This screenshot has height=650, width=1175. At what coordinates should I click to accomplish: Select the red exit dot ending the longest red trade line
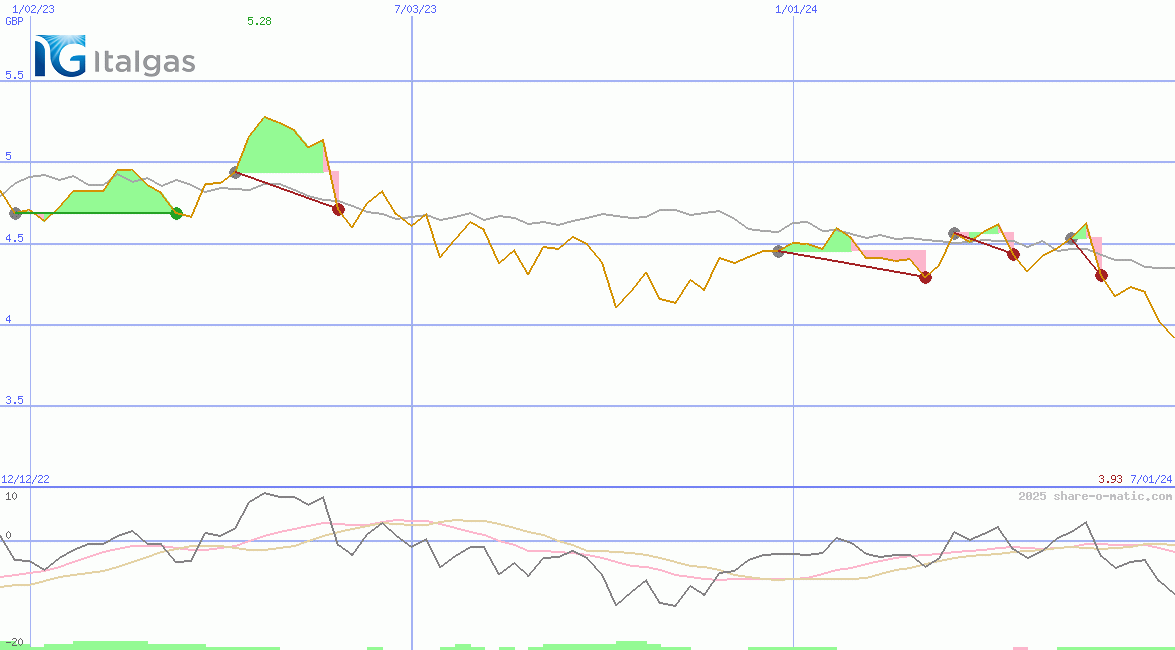click(x=925, y=277)
